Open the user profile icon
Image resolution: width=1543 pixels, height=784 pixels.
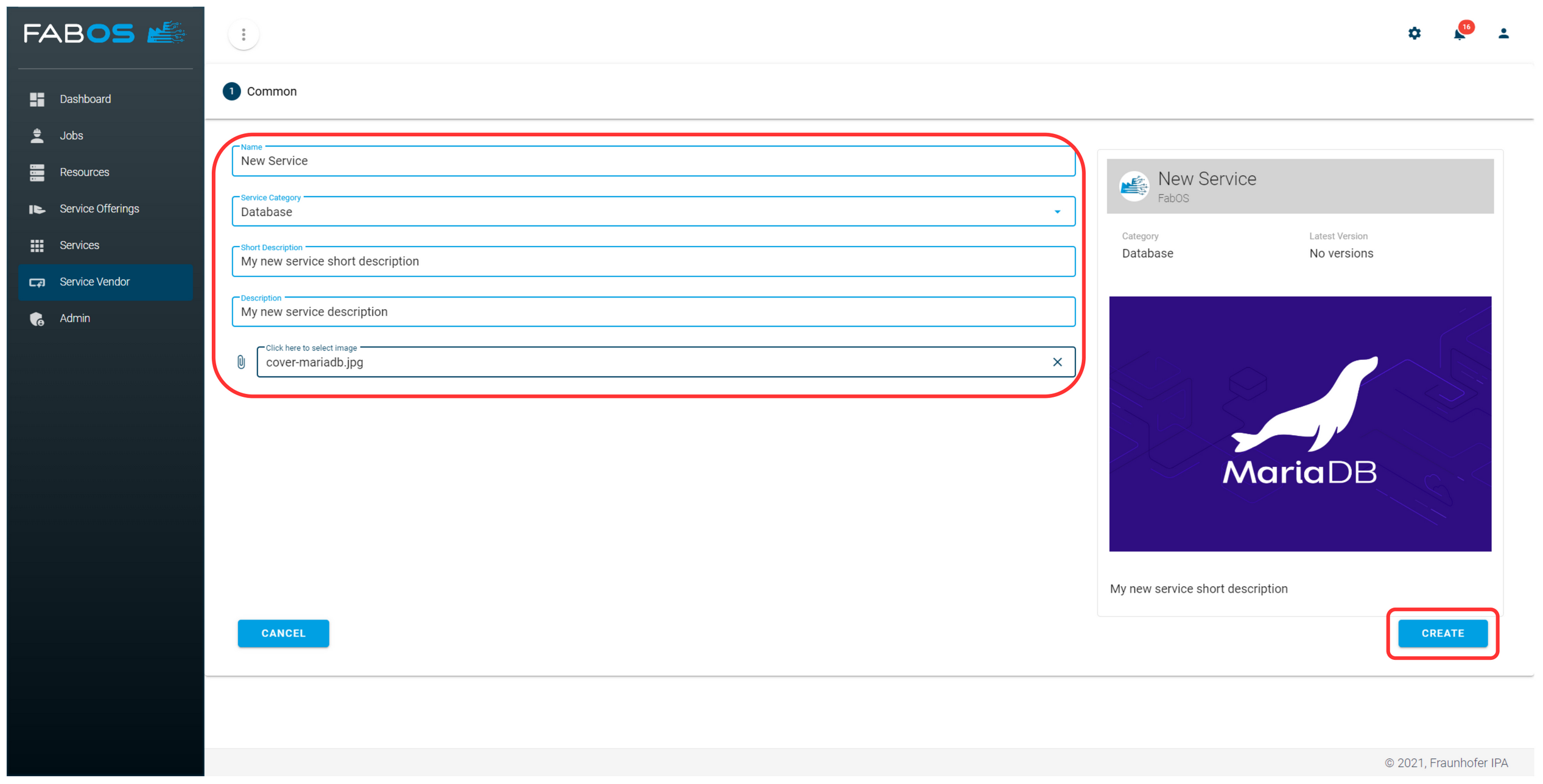point(1503,33)
